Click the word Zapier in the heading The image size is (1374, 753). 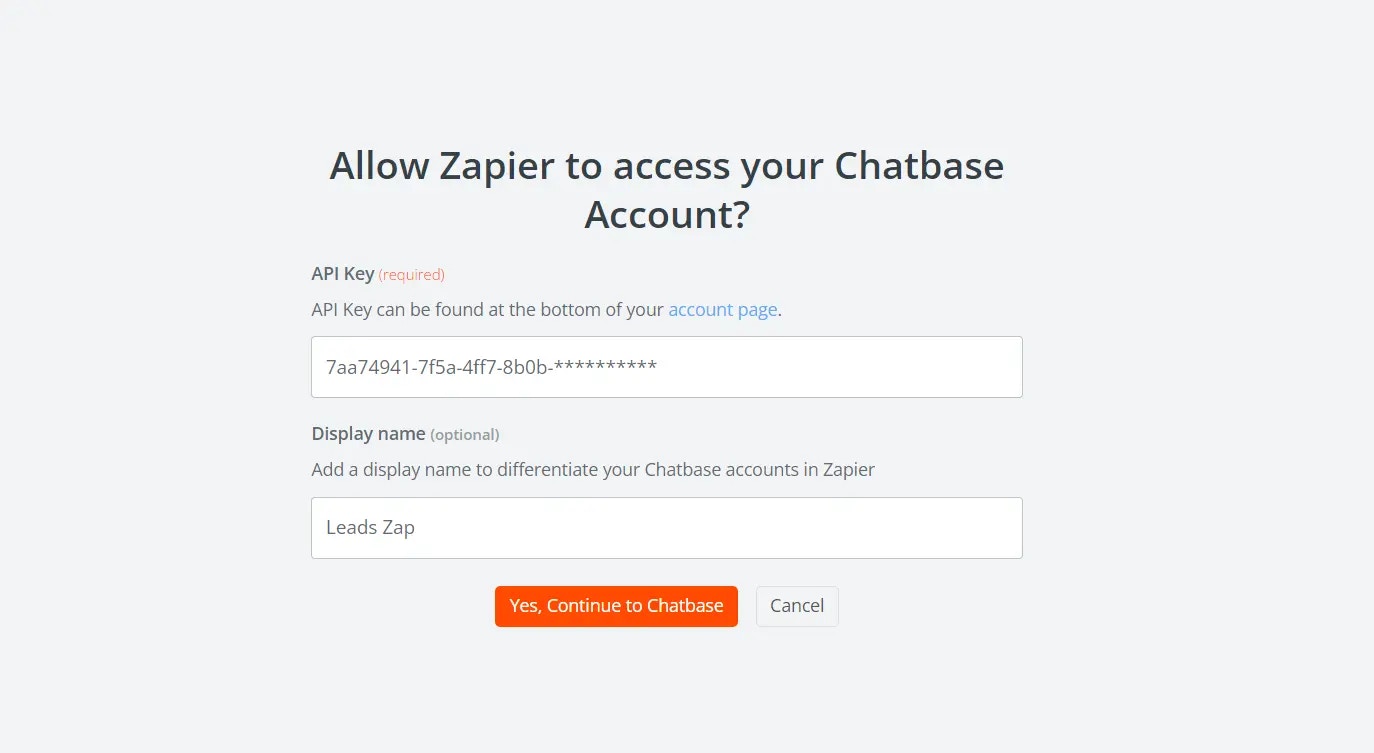click(496, 168)
